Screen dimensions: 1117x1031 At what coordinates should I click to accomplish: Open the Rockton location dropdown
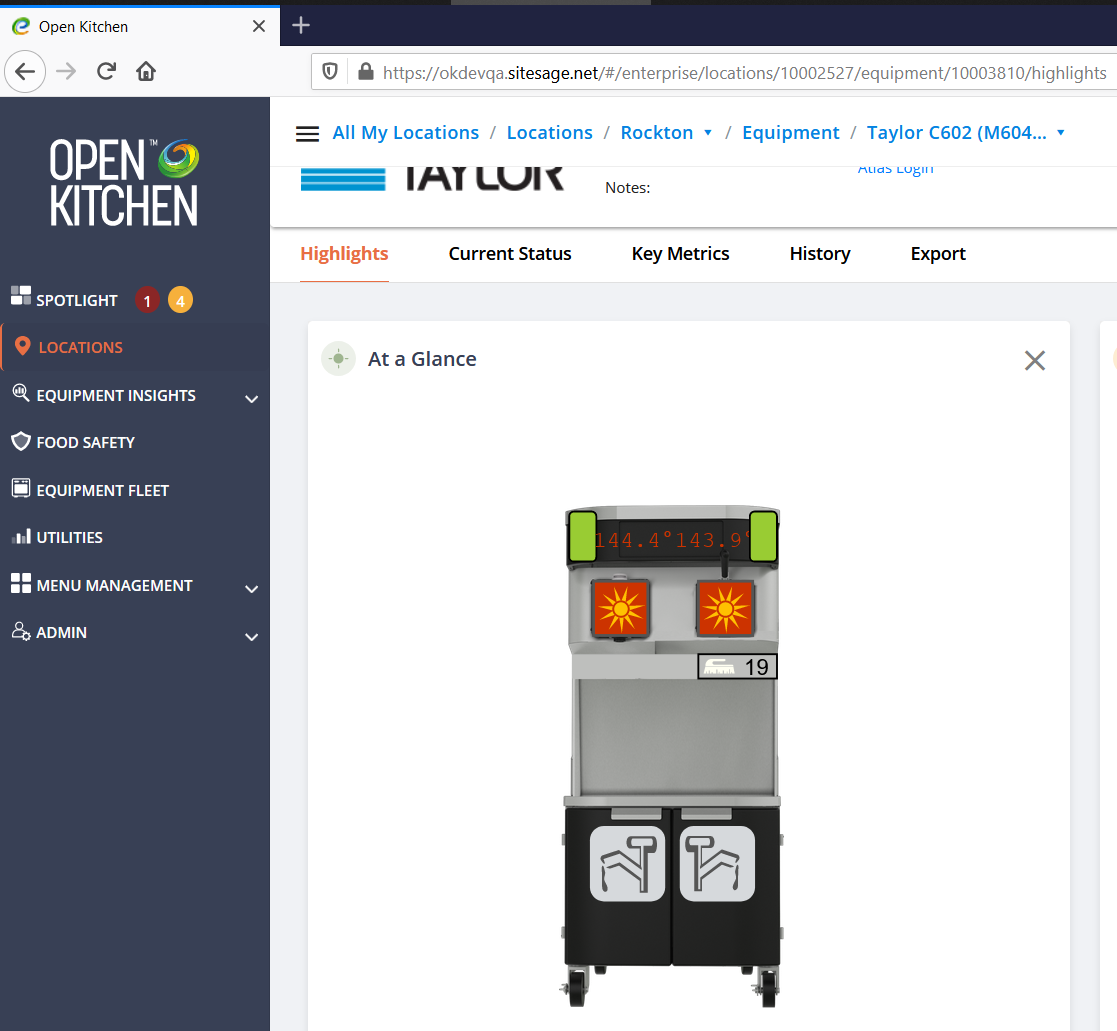(x=708, y=133)
